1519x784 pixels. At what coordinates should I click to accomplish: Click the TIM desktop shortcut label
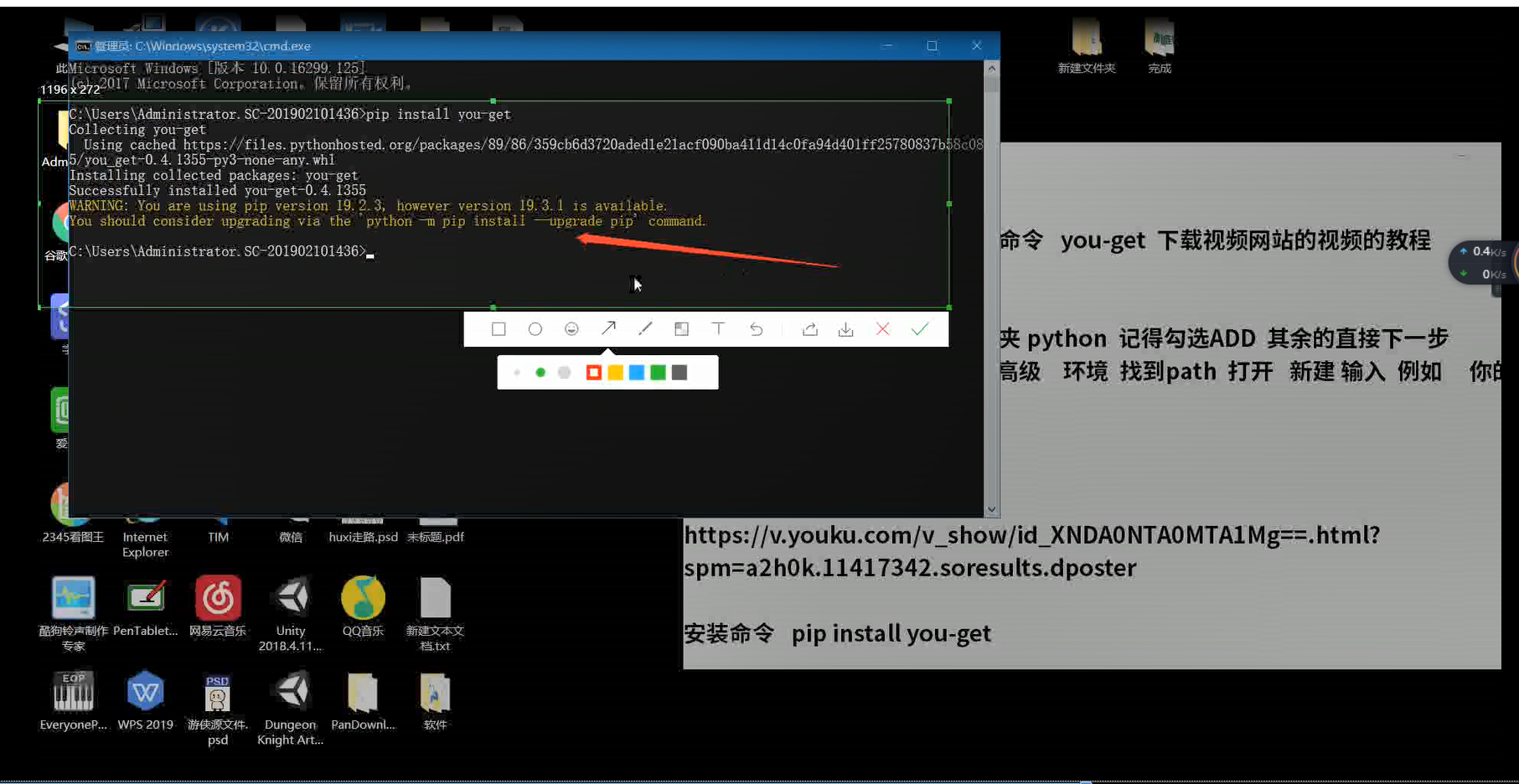pyautogui.click(x=218, y=537)
